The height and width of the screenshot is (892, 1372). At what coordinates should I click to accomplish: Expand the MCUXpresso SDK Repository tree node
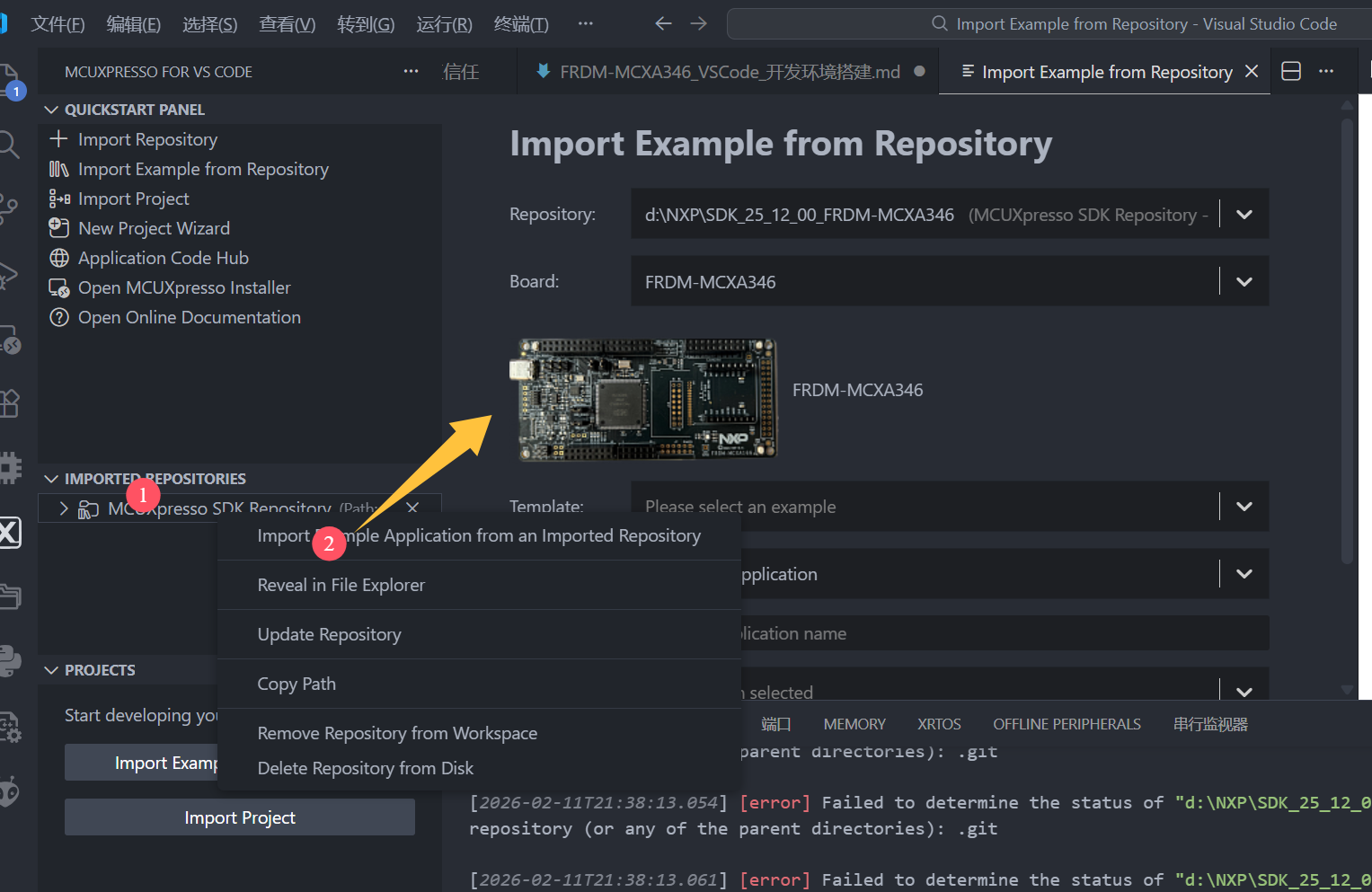64,508
